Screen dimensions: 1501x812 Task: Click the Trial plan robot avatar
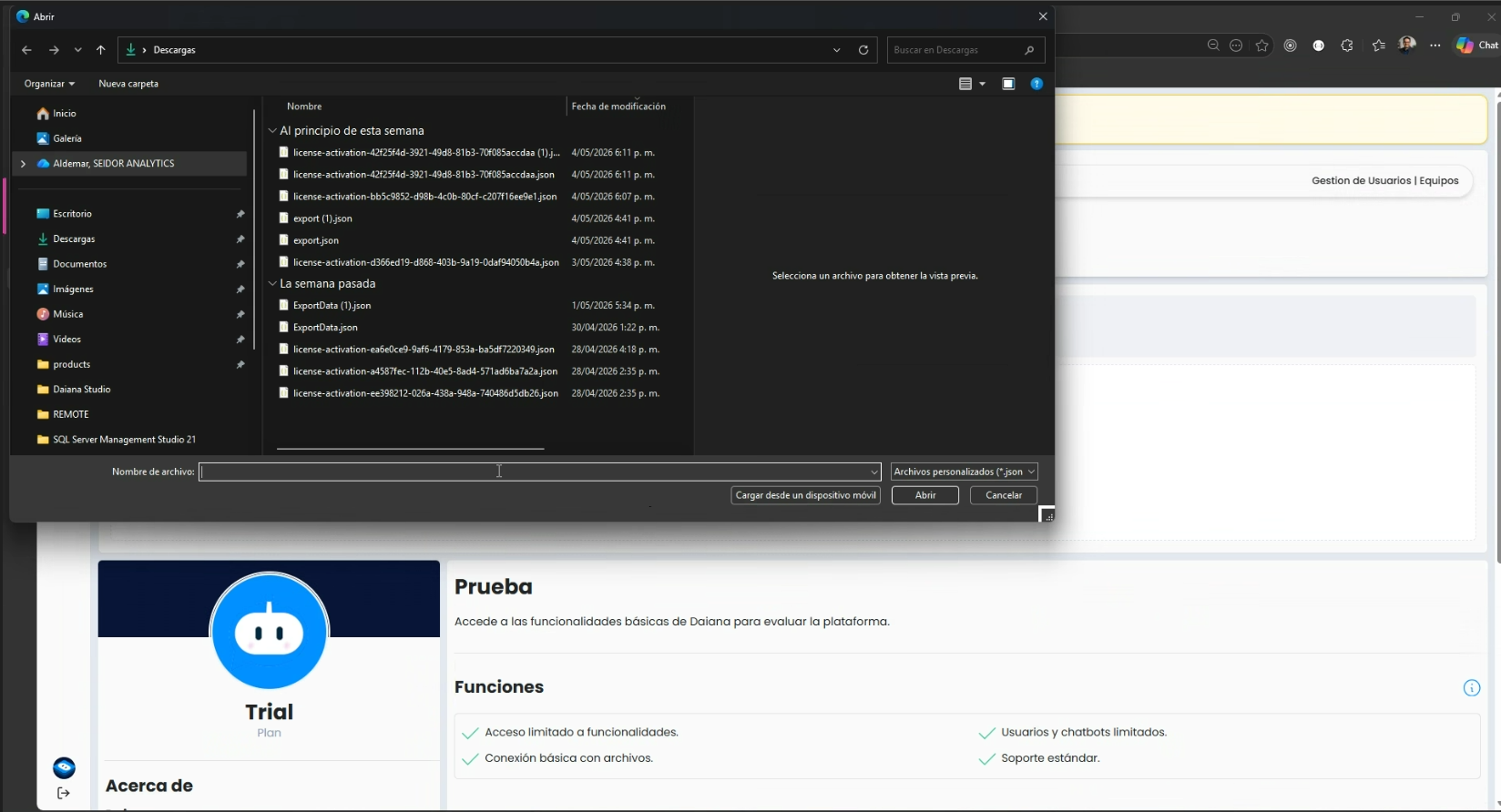pos(270,631)
